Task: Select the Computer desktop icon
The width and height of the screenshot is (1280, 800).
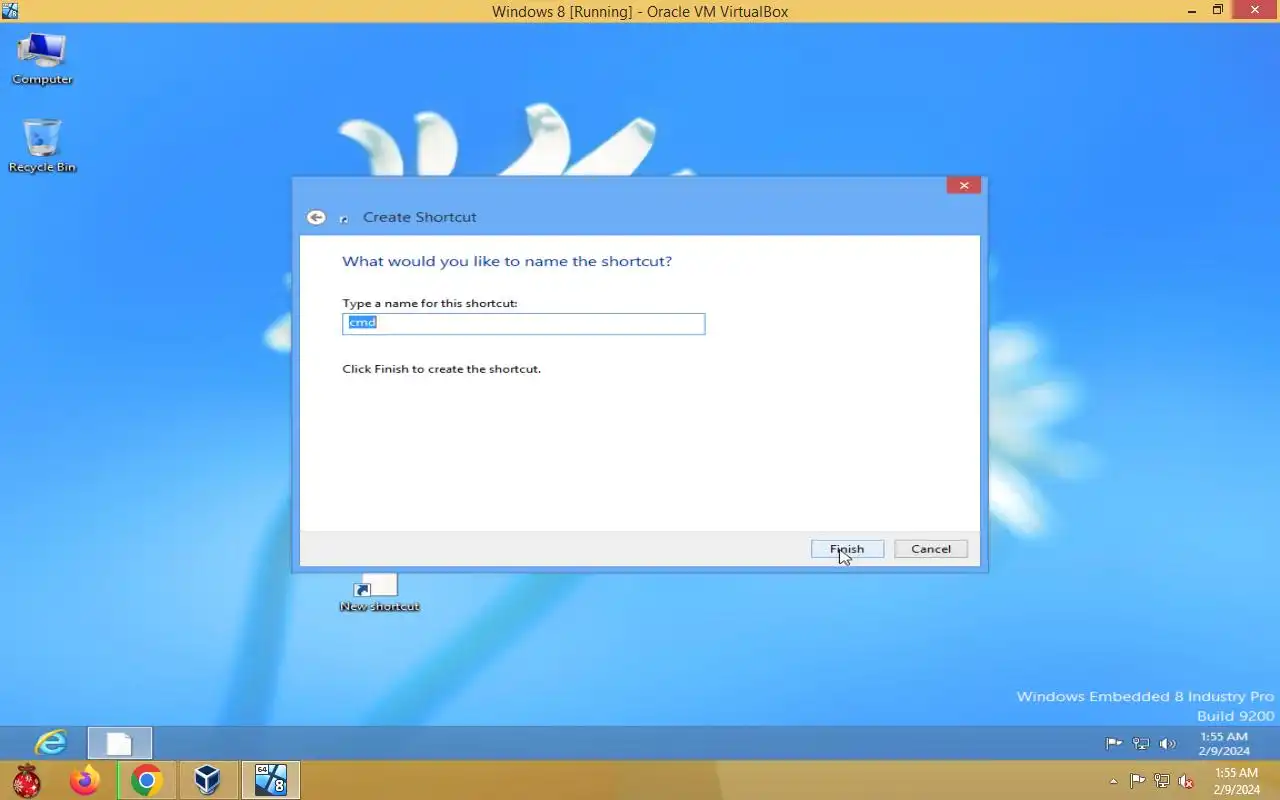Action: (x=42, y=59)
